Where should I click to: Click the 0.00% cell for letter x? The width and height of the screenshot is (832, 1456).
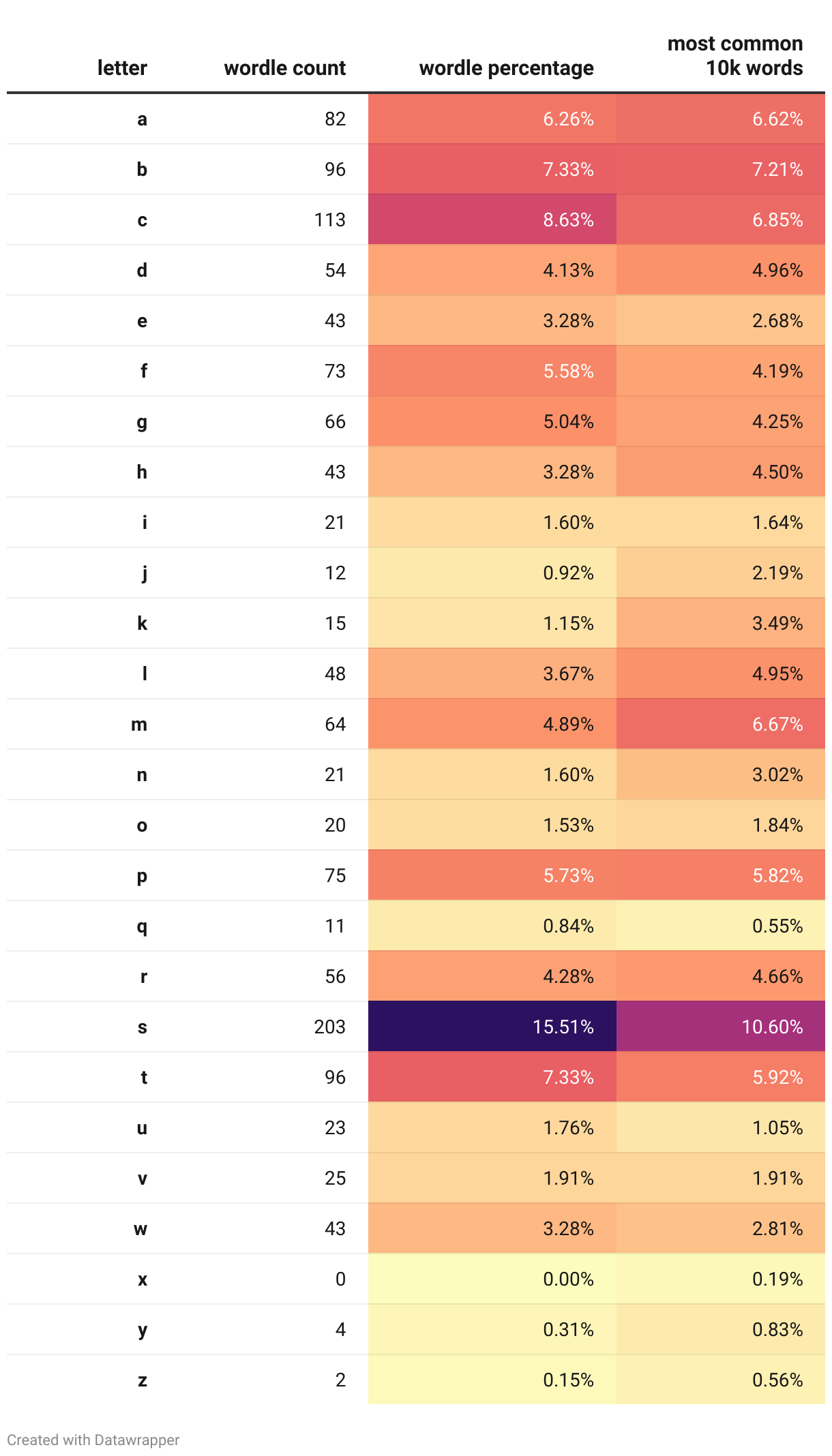pyautogui.click(x=492, y=1279)
